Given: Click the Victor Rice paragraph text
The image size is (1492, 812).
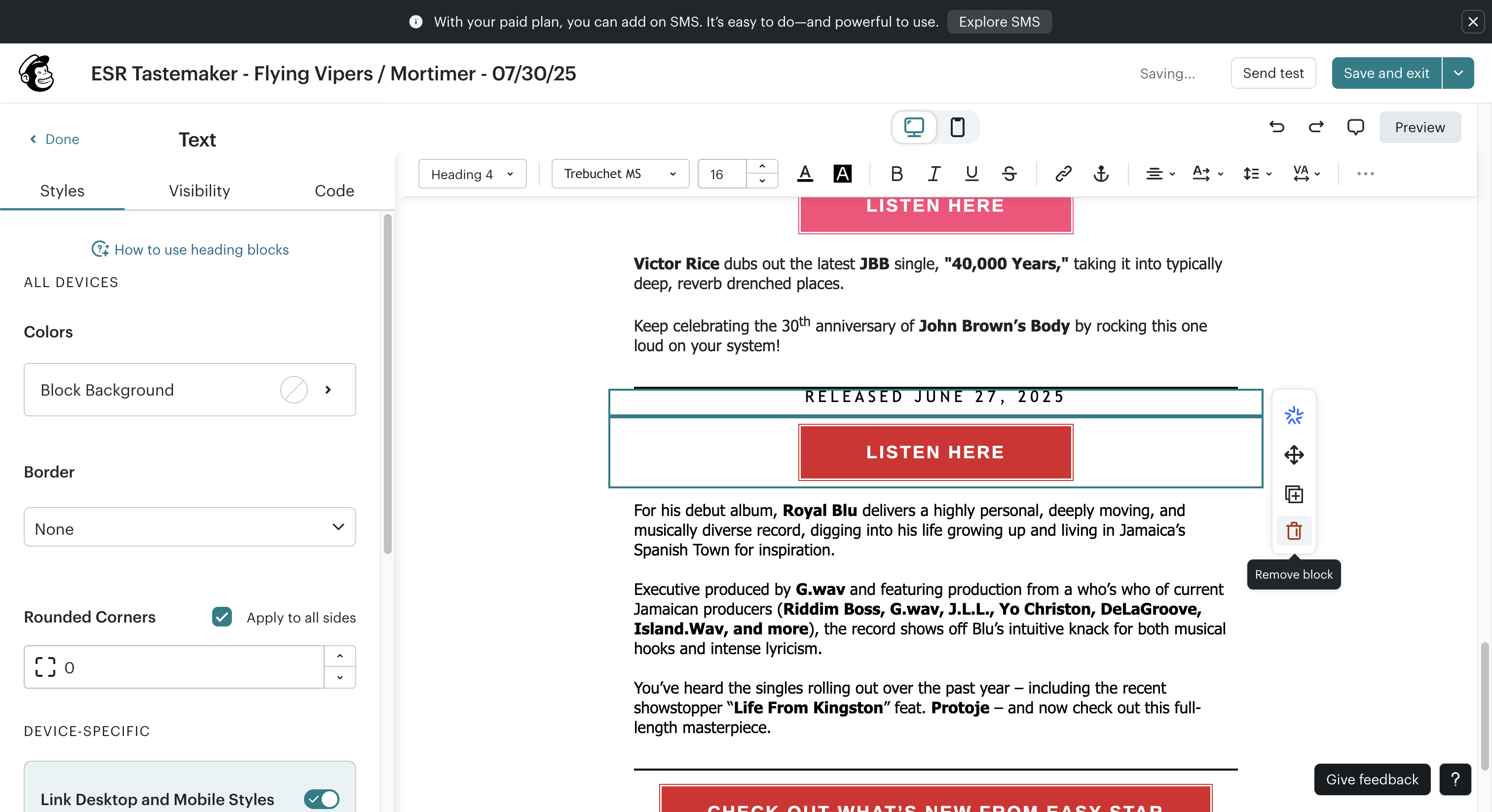Looking at the screenshot, I should click(927, 273).
